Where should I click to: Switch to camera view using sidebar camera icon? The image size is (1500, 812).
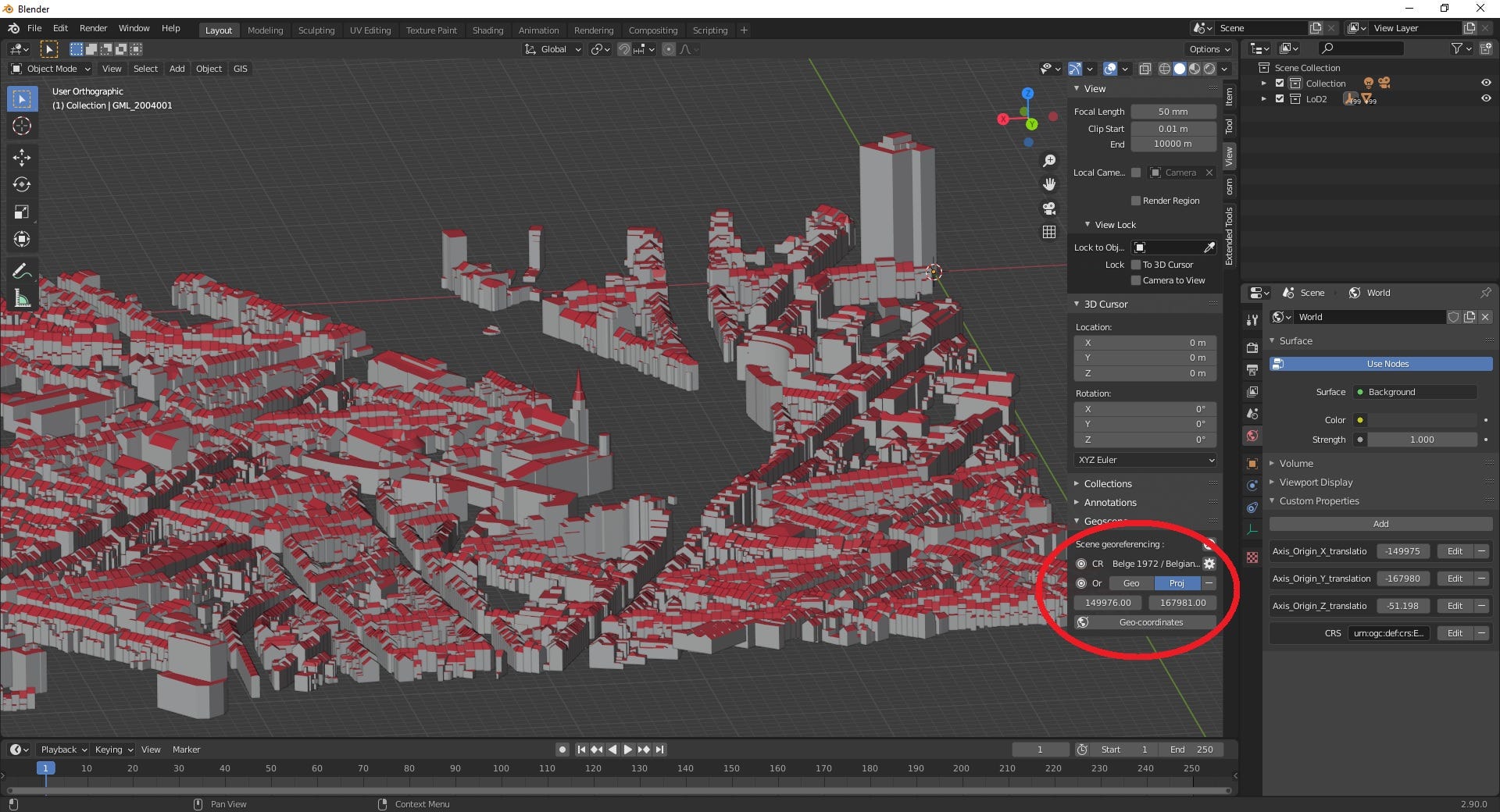(1049, 208)
